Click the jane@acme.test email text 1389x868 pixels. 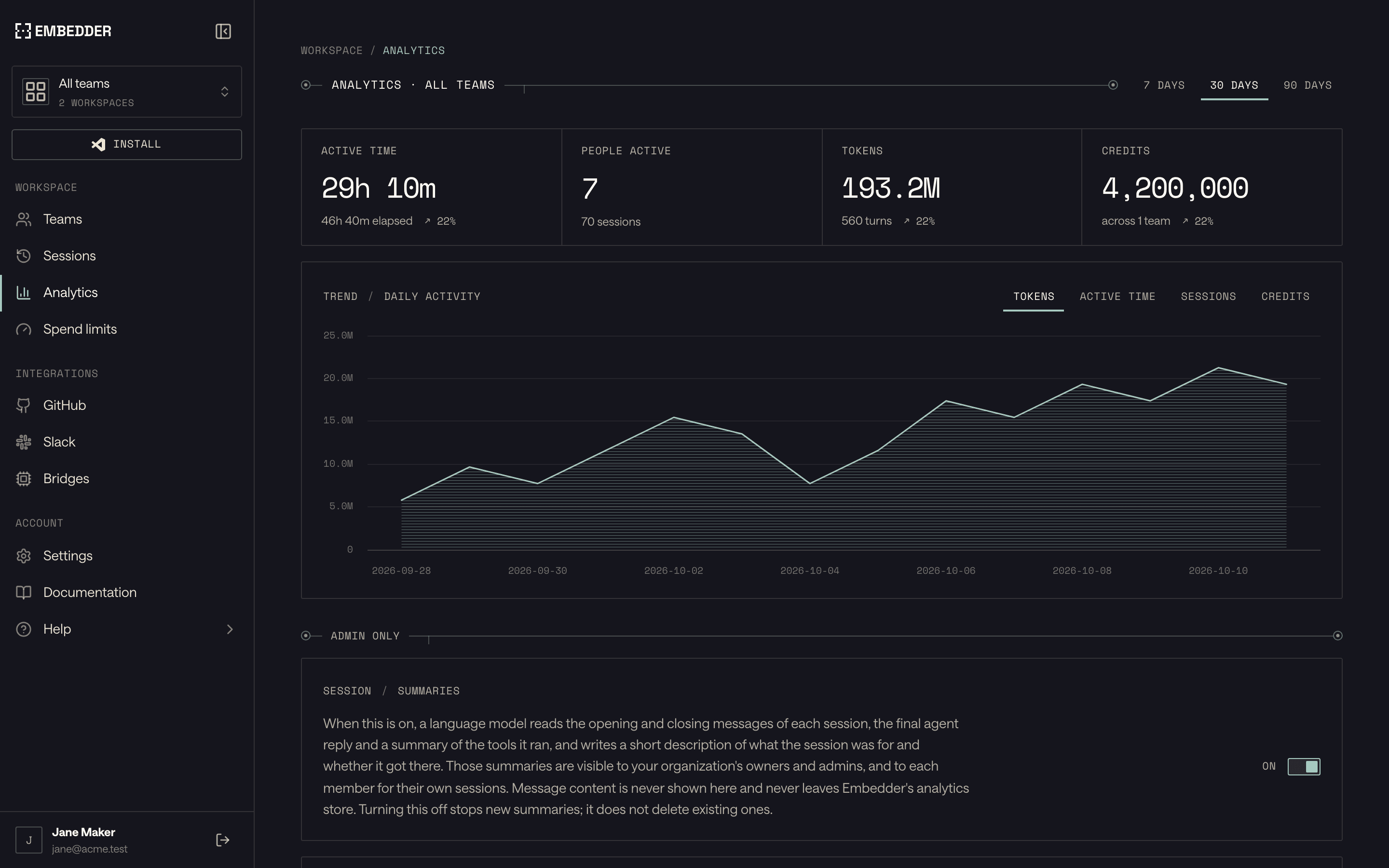click(90, 849)
